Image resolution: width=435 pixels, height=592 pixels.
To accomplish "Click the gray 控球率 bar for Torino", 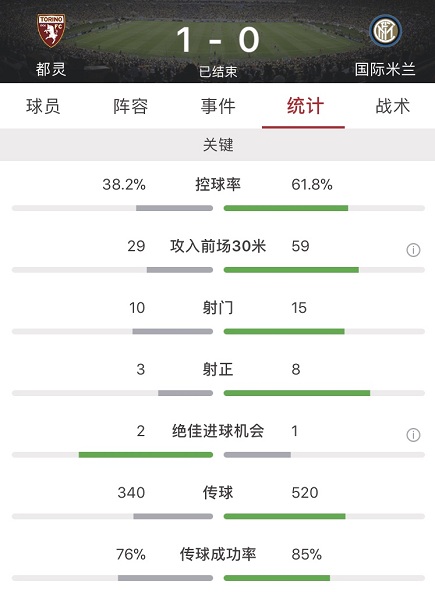I will (x=174, y=208).
